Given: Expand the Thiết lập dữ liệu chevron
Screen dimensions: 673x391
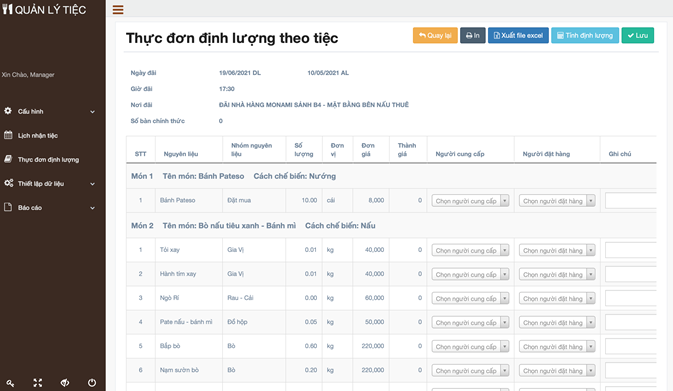Looking at the screenshot, I should [92, 184].
